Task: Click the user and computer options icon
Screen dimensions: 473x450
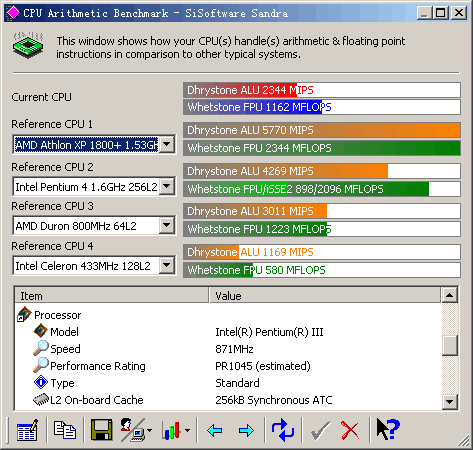Action: (x=132, y=430)
